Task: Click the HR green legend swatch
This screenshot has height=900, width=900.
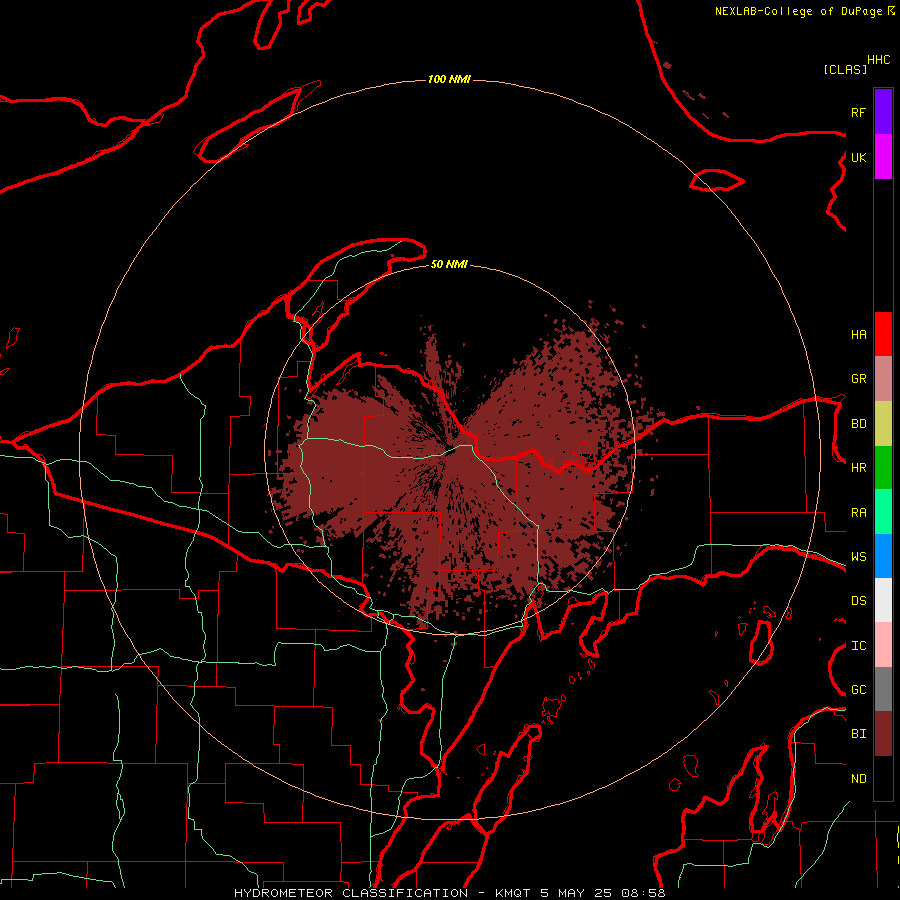Action: pyautogui.click(x=883, y=468)
